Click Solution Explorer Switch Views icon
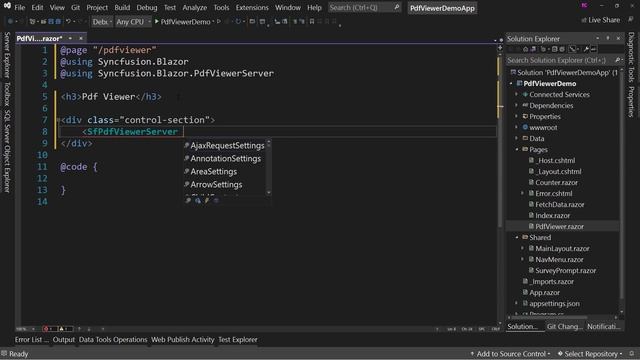The image size is (640, 360). click(x=533, y=49)
